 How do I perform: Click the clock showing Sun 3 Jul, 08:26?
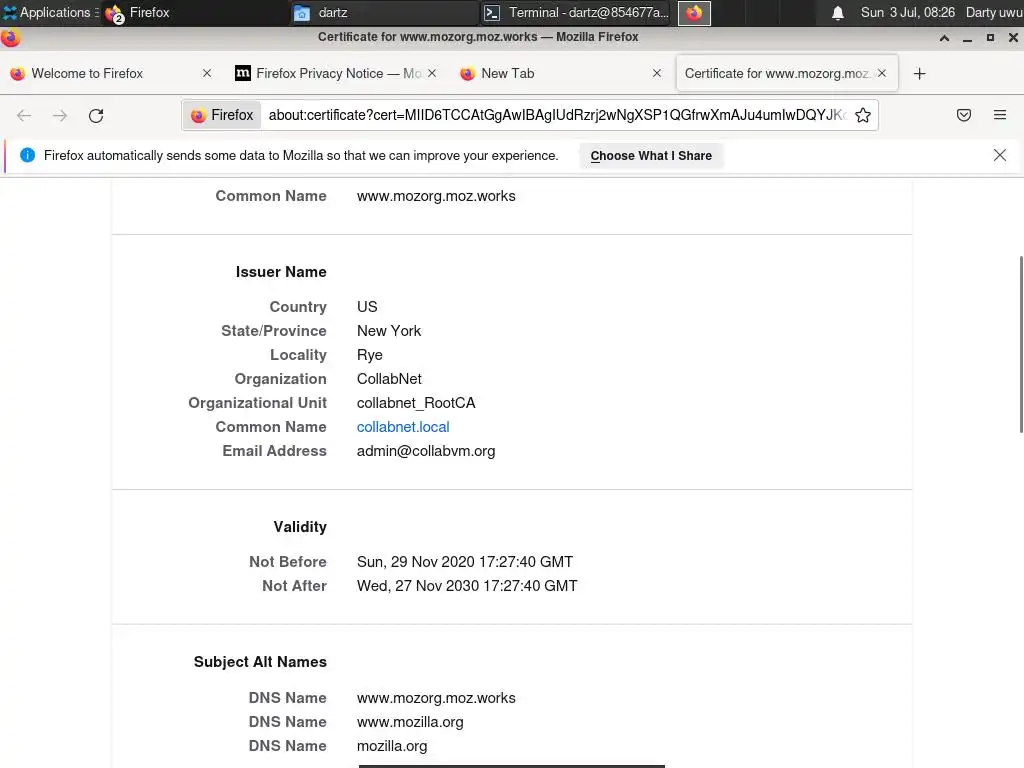coord(907,12)
